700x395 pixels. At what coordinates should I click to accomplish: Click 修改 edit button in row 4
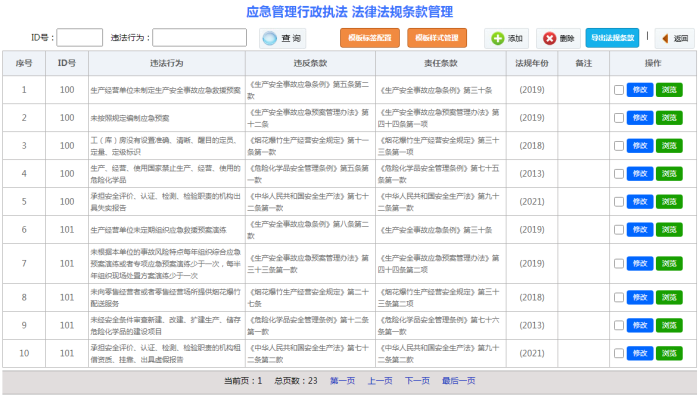click(x=640, y=174)
